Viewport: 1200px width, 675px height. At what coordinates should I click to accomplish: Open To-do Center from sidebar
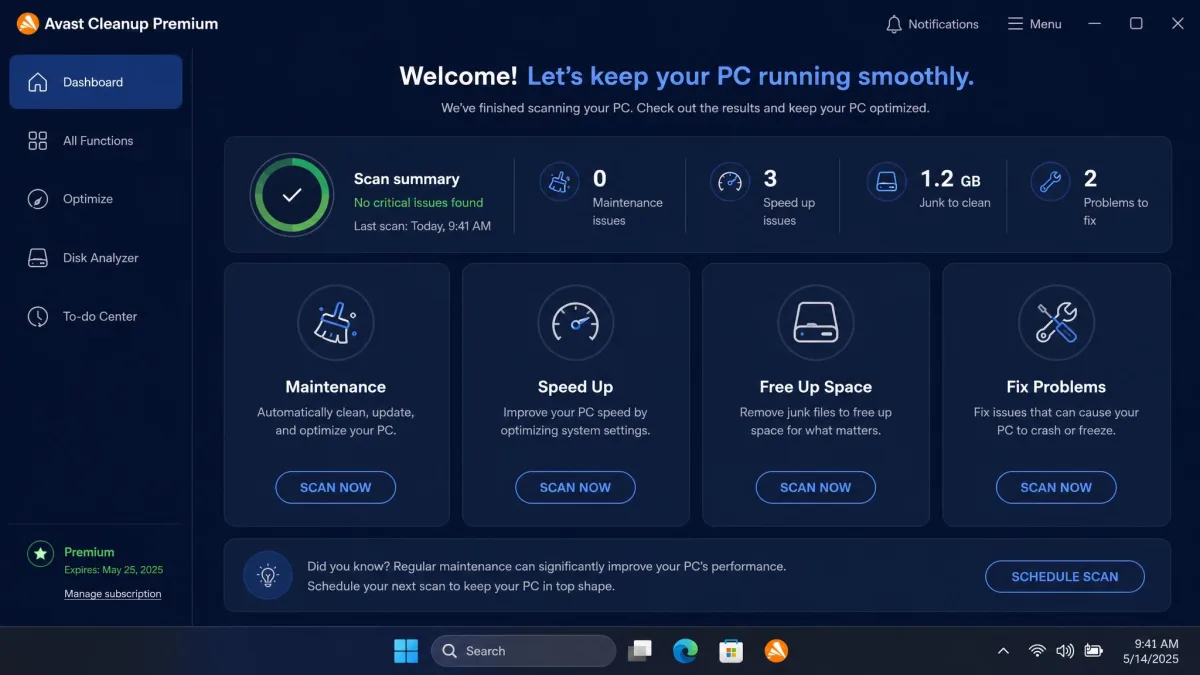[x=96, y=316]
